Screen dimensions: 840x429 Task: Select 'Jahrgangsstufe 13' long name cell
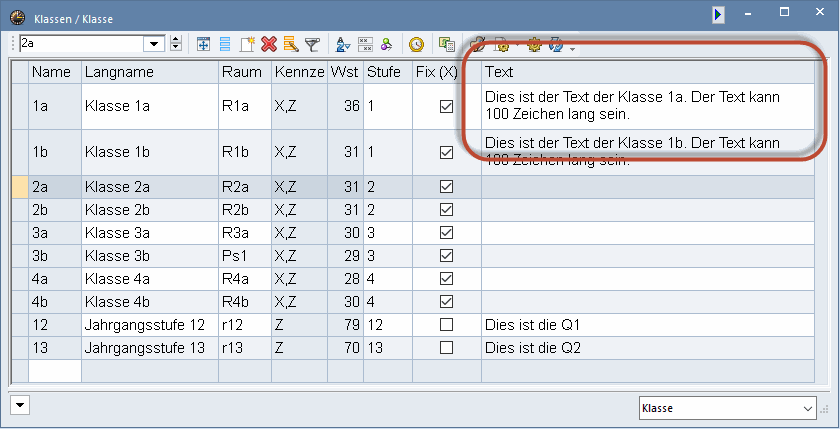click(150, 348)
